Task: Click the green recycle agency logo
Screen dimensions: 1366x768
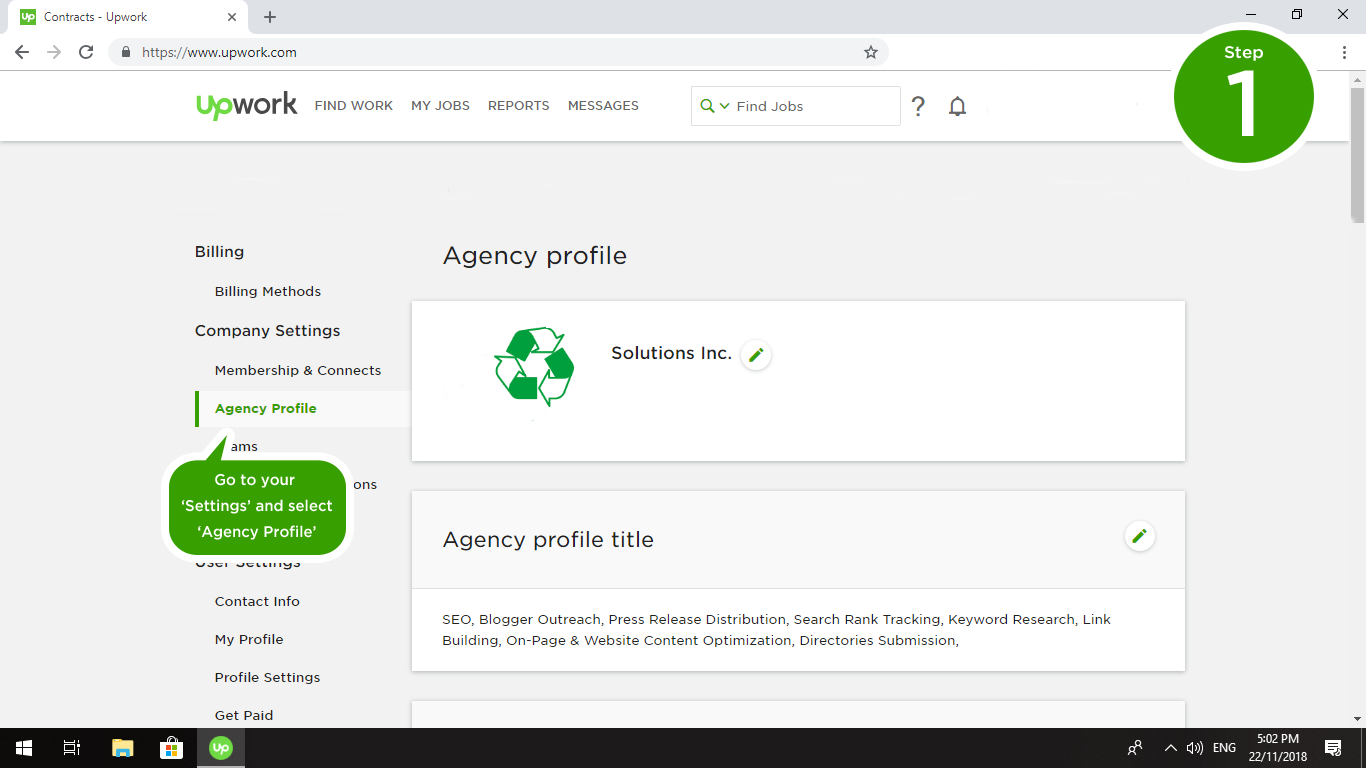Action: click(534, 366)
